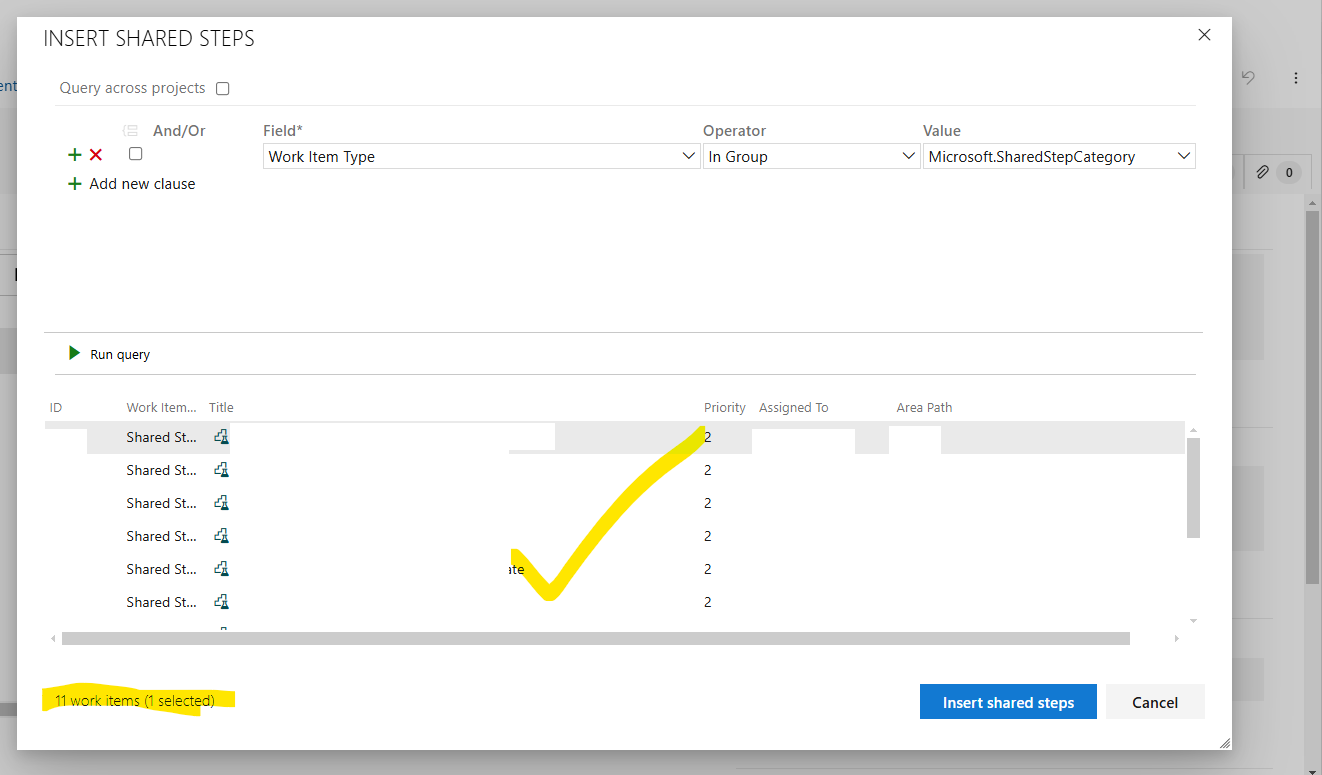Remove the clause with the red X icon
Screen dimensions: 1322x775
click(x=96, y=155)
